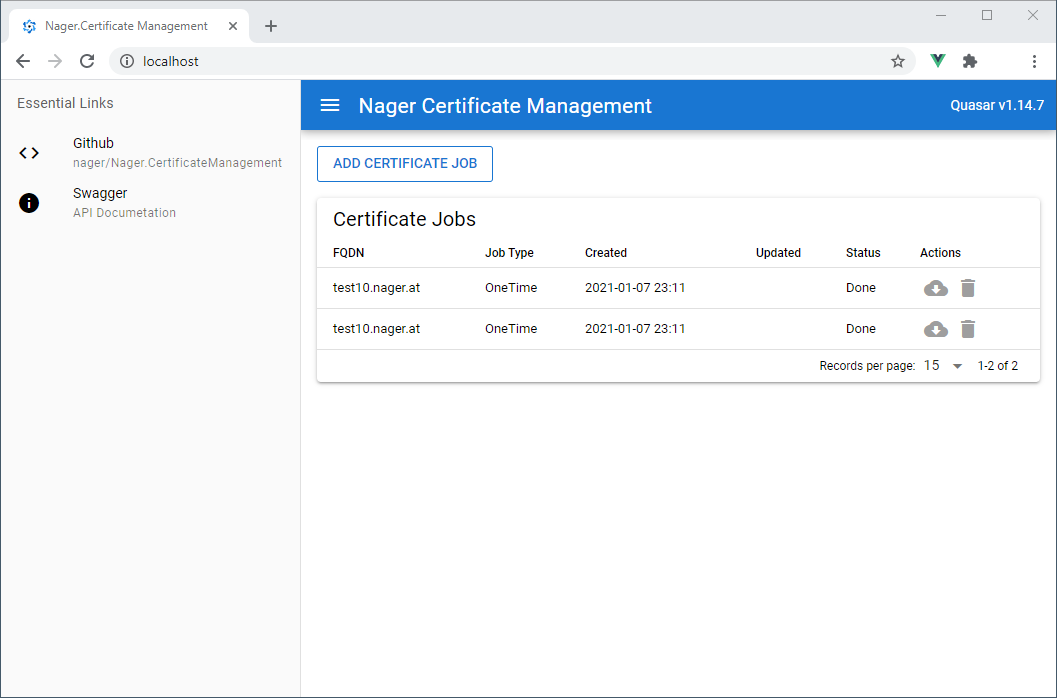Screen dimensions: 1057x698
Task: Reload the localhost page
Action: tap(87, 61)
